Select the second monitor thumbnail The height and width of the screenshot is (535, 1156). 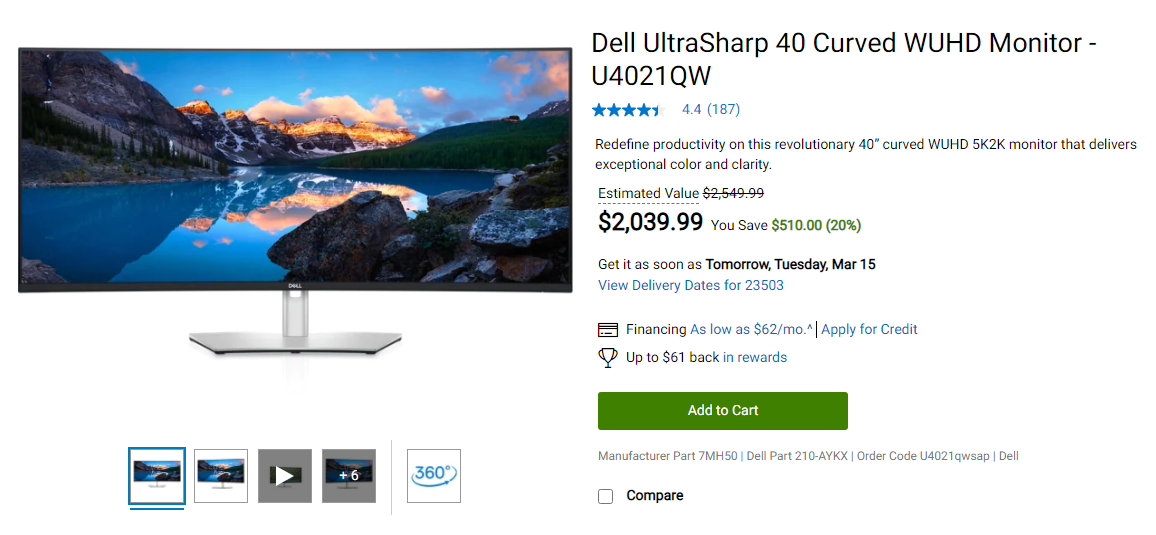(220, 476)
